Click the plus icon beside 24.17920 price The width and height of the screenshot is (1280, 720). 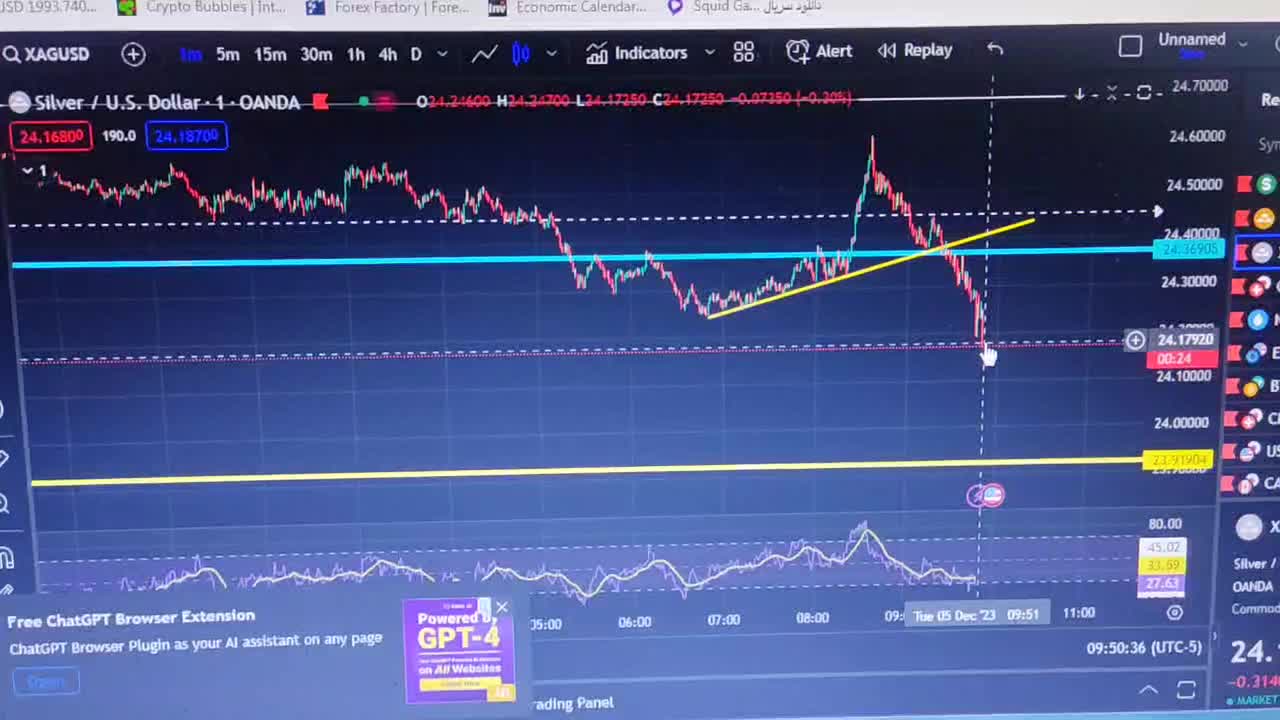click(x=1136, y=341)
